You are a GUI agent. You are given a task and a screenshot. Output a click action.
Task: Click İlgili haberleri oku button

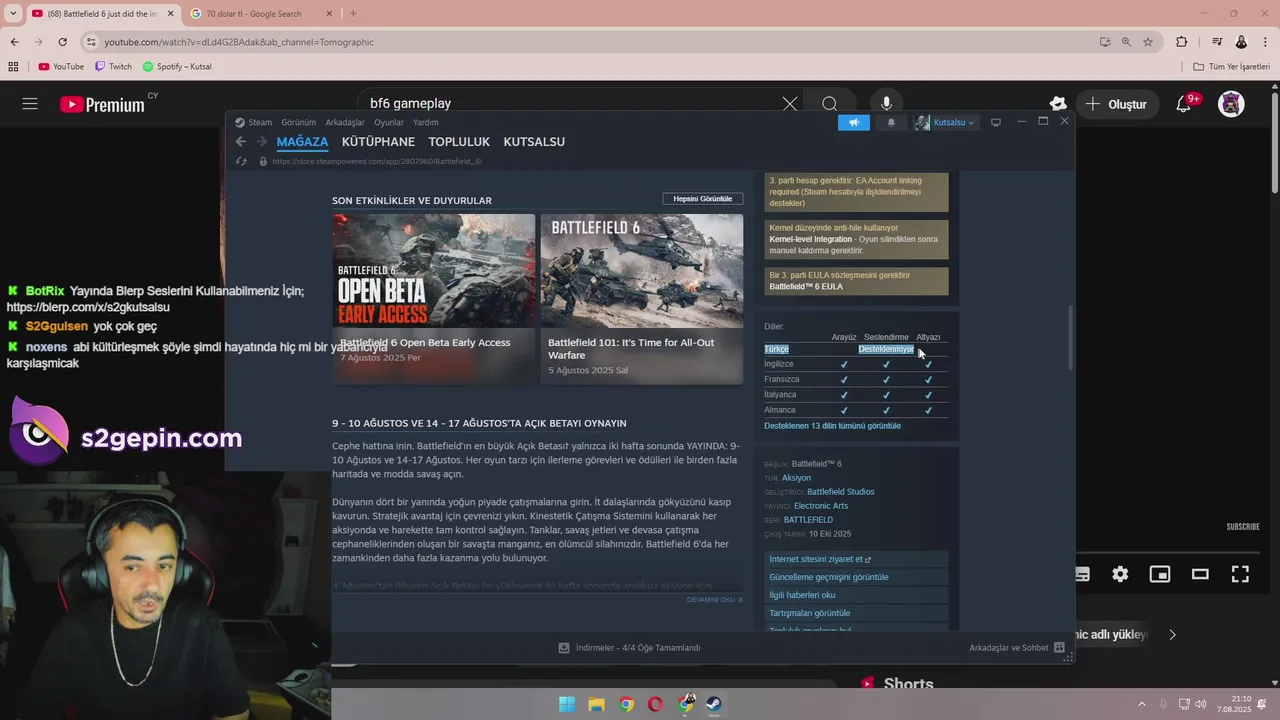pos(856,596)
